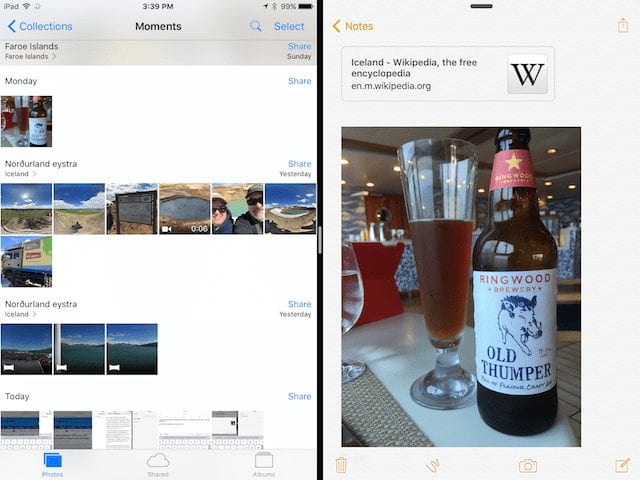Select the Photos tab
The width and height of the screenshot is (640, 480).
coord(52,464)
